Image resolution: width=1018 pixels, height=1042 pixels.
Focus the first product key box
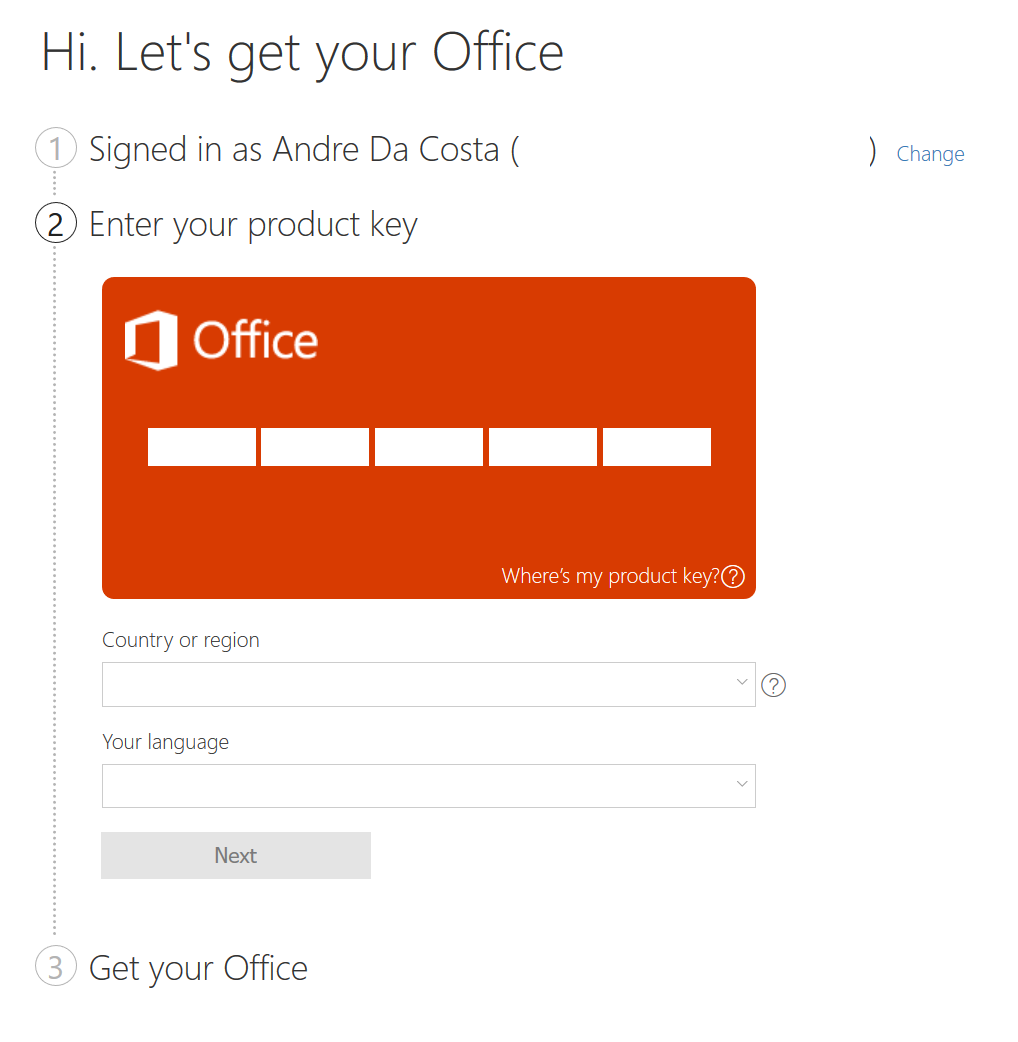(201, 447)
